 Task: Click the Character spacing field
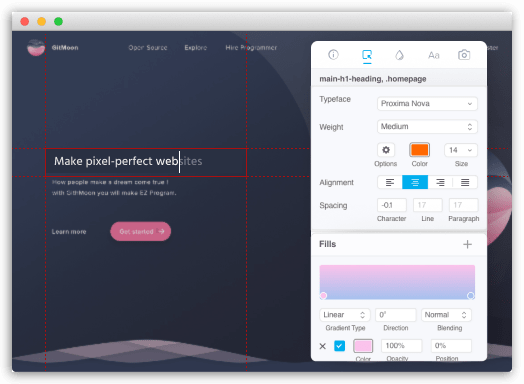click(x=392, y=205)
